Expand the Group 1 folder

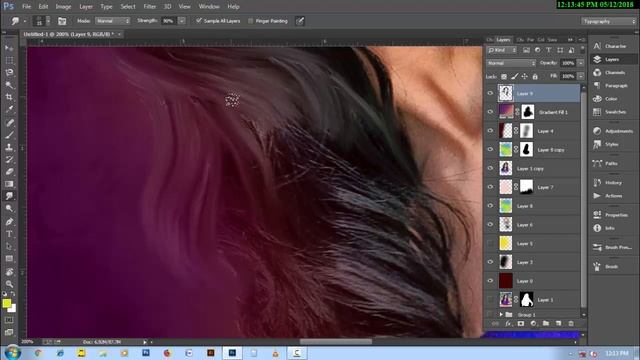[x=501, y=315]
